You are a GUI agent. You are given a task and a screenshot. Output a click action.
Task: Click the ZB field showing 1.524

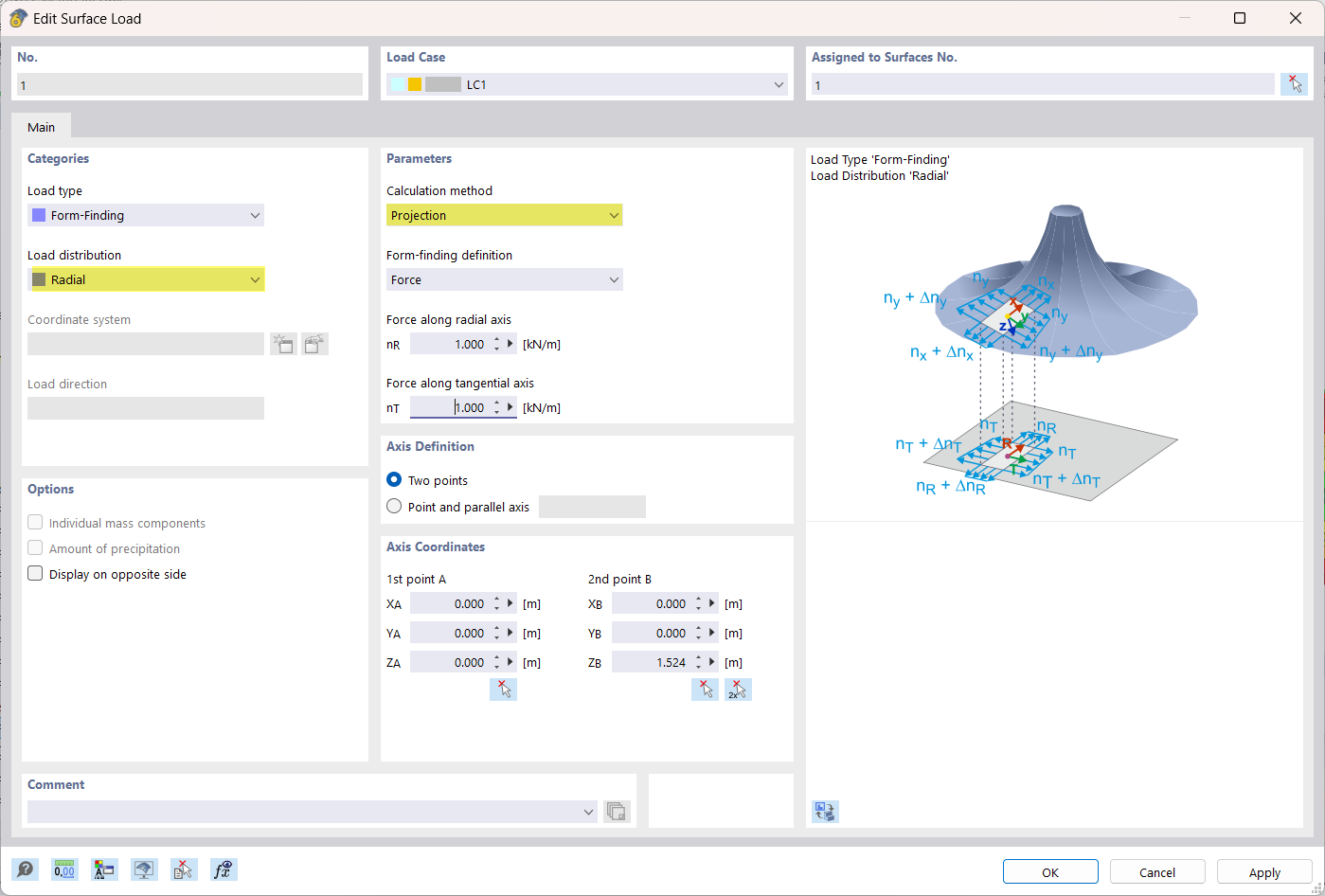pos(652,662)
